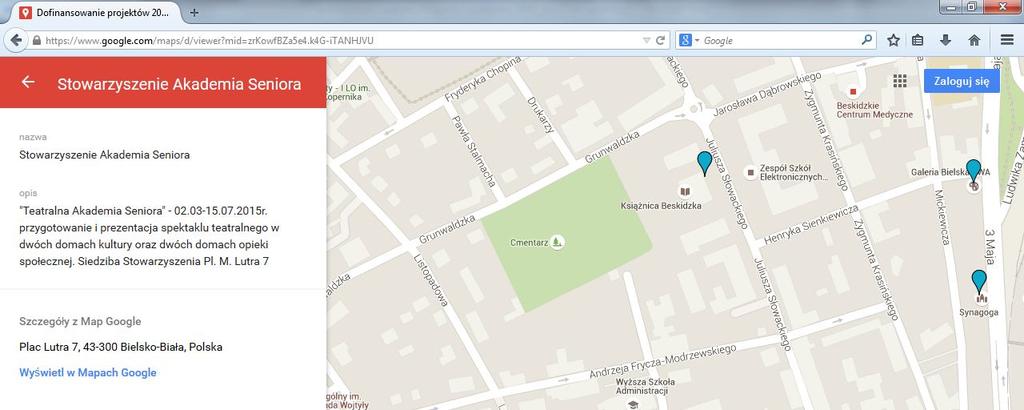Click the browser back button

[x=16, y=40]
